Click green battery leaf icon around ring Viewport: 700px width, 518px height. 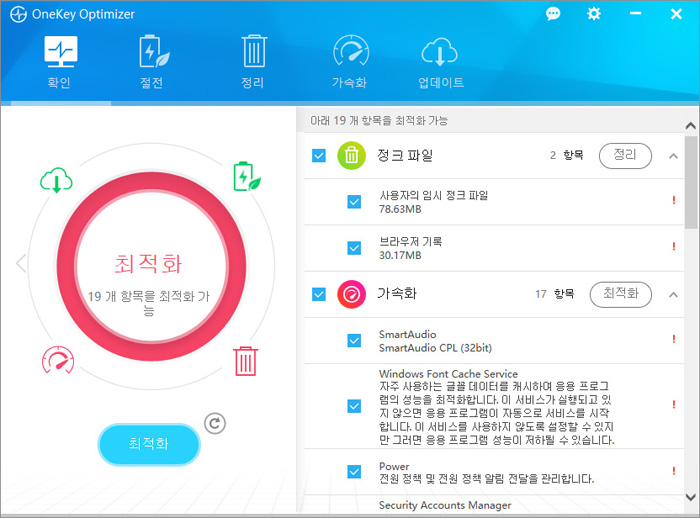[x=247, y=176]
